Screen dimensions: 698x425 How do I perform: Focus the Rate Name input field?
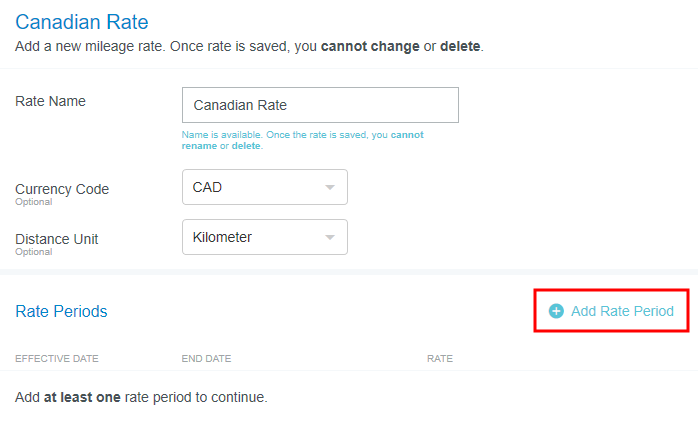(x=320, y=105)
